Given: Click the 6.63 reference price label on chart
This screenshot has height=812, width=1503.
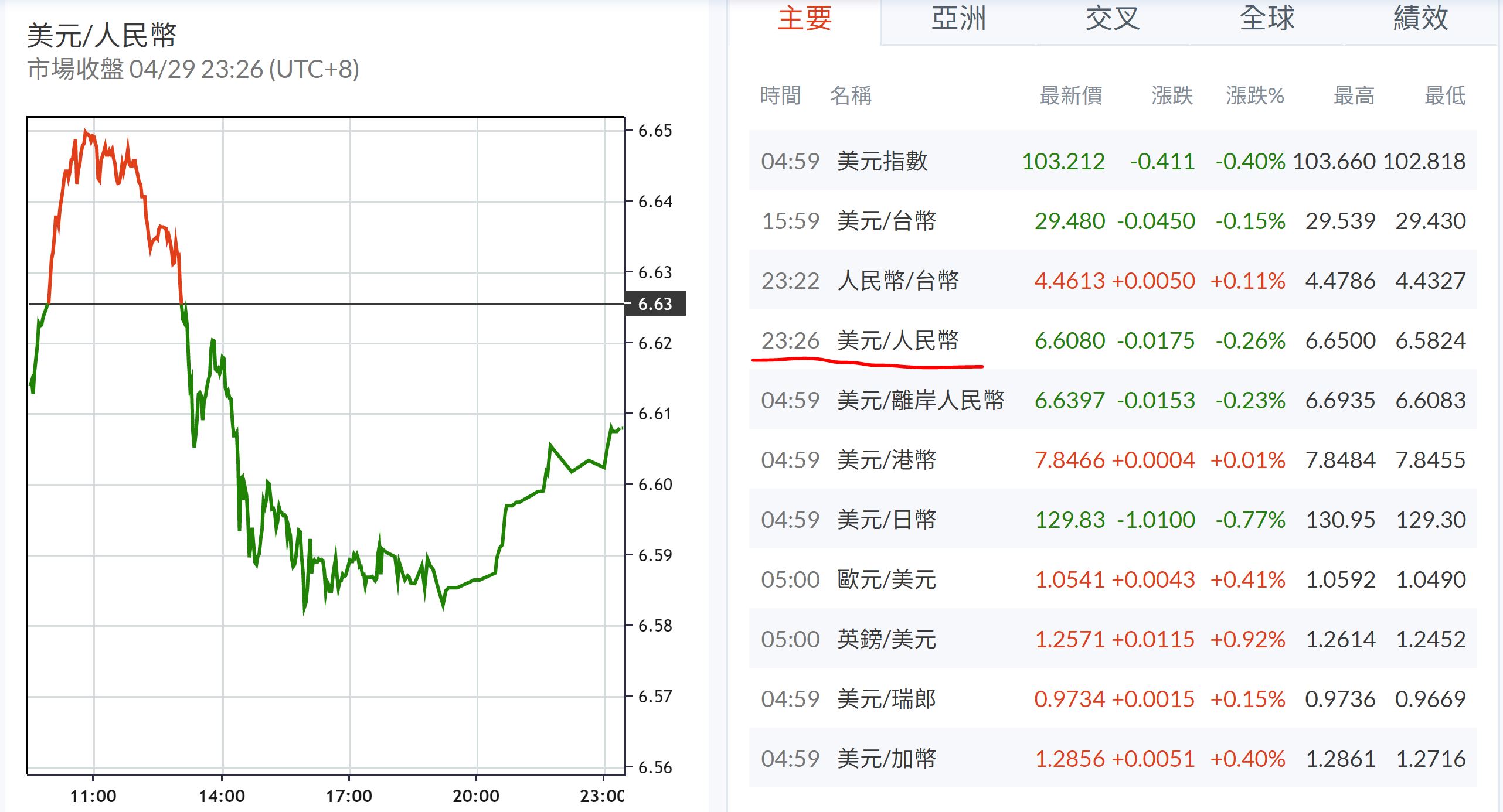Looking at the screenshot, I should click(655, 304).
